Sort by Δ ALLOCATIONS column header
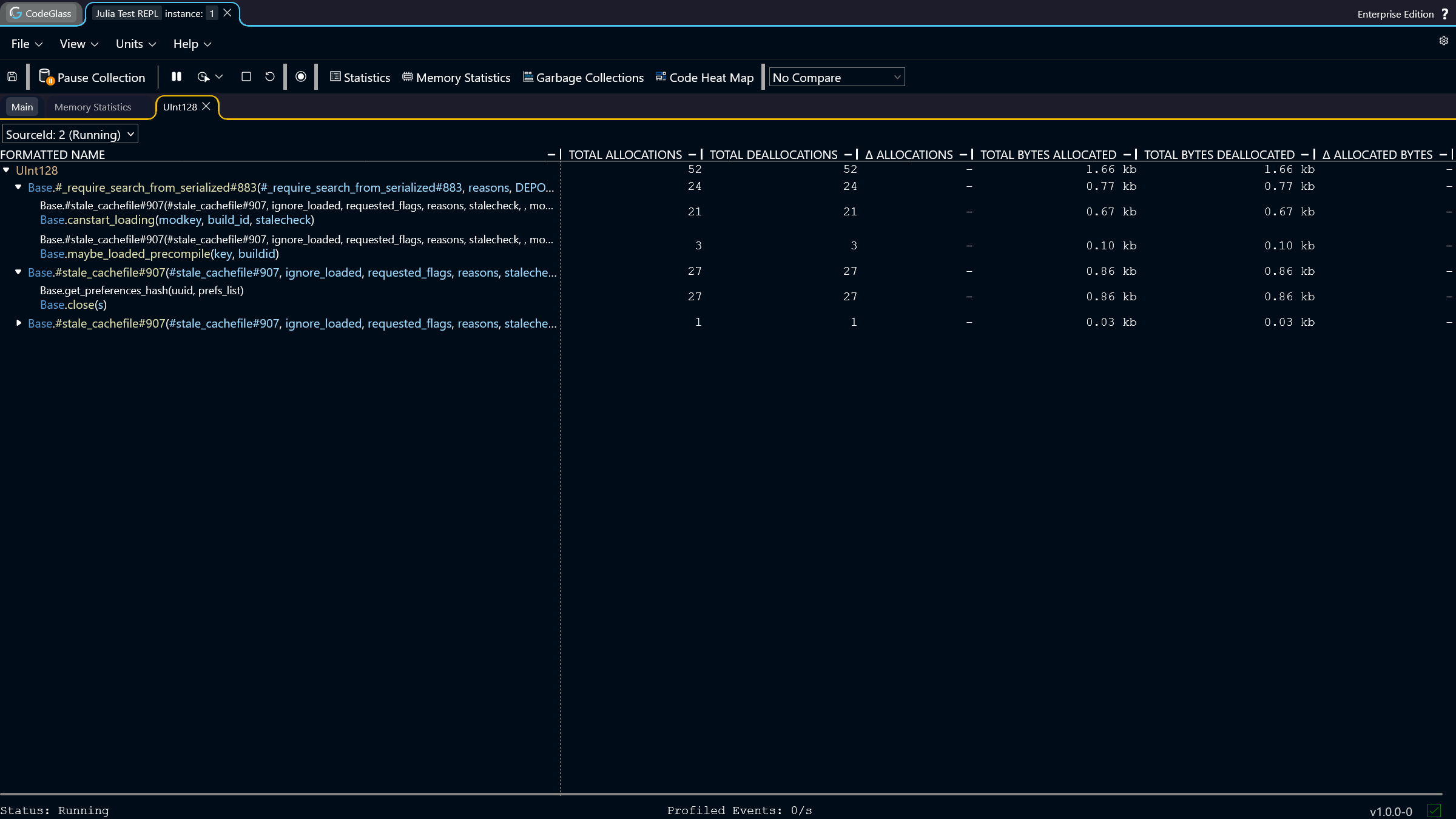 pos(909,155)
